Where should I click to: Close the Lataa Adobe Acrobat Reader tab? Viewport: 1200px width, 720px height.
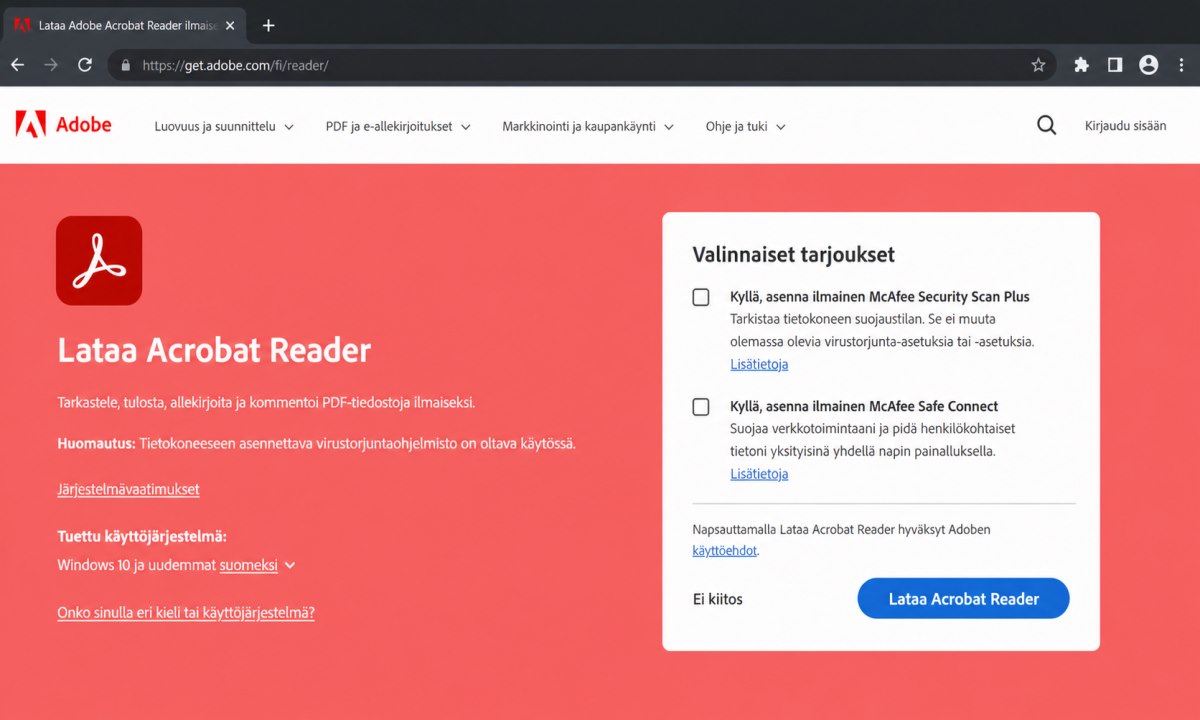(x=230, y=25)
